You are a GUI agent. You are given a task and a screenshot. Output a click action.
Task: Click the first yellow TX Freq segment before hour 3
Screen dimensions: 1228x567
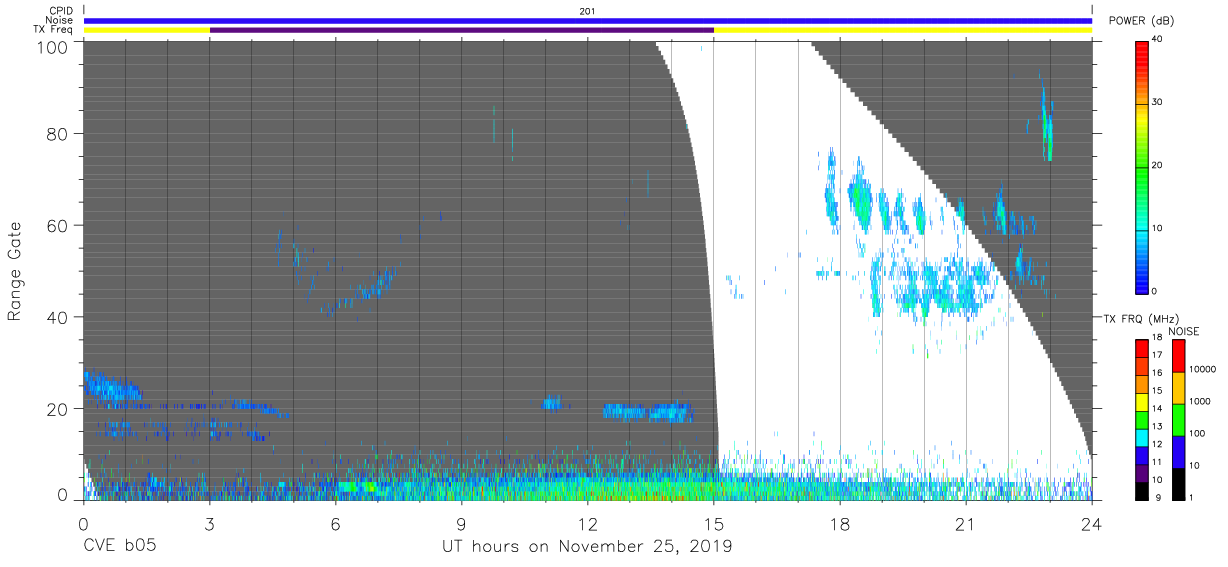146,30
